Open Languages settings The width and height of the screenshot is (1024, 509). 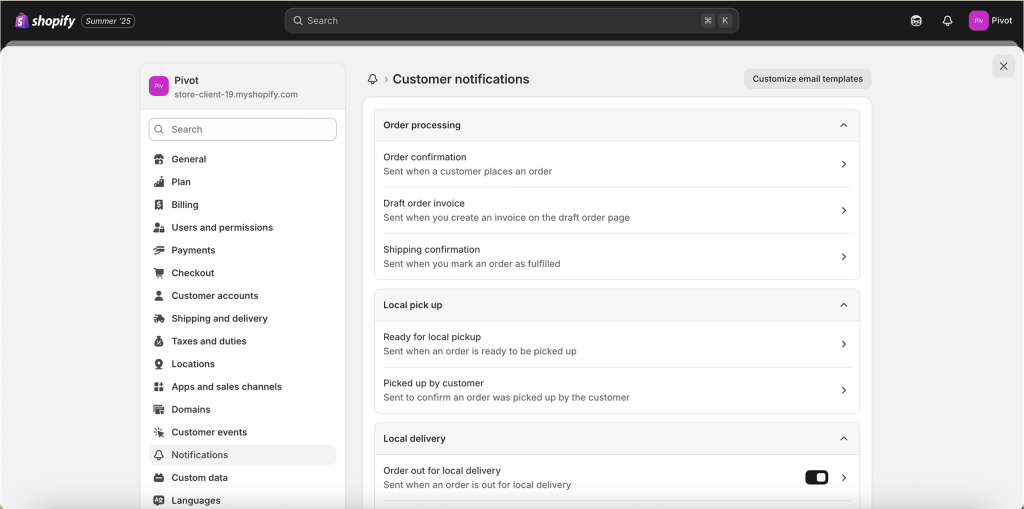click(x=242, y=501)
